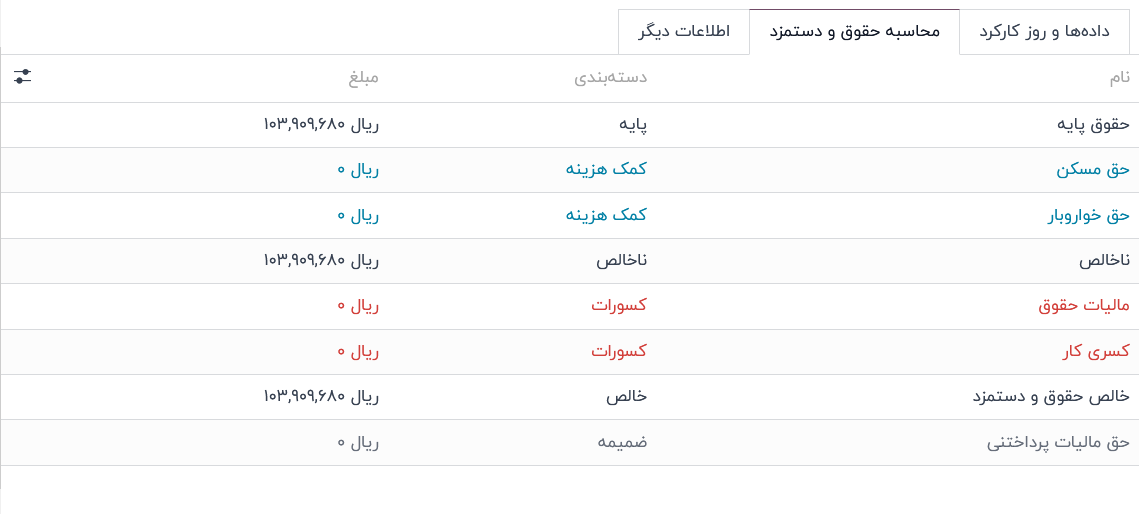1139x514 pixels.
Task: Open the خالص حقوق و دستمزد row
Action: coord(1051,397)
